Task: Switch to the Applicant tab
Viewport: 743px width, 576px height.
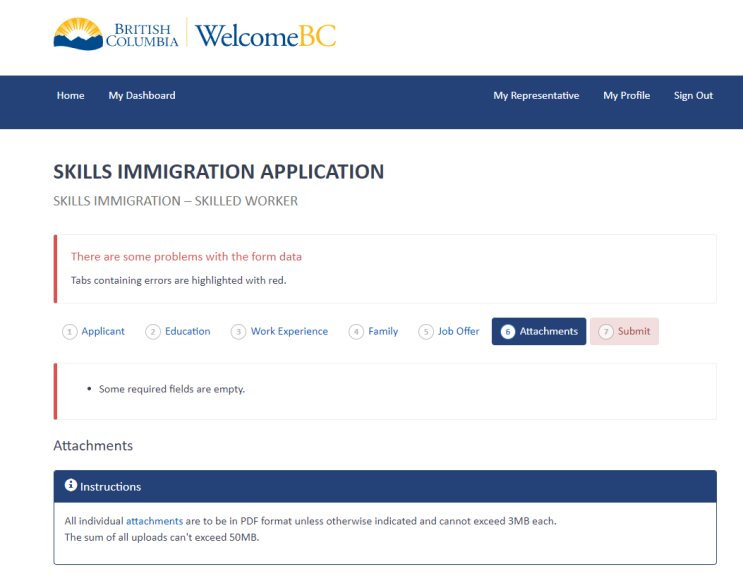Action: [94, 332]
